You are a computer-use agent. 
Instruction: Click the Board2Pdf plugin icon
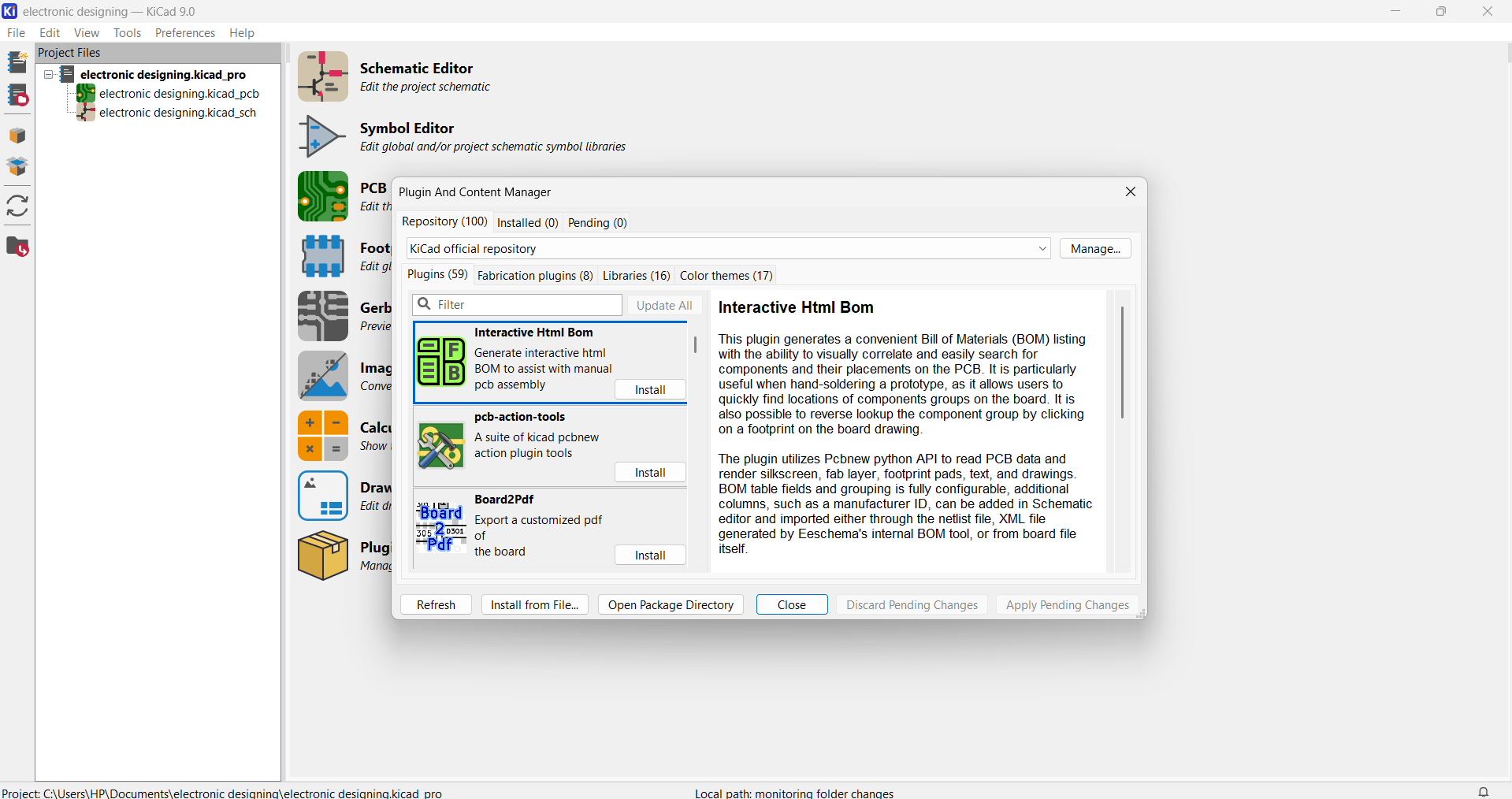tap(441, 527)
